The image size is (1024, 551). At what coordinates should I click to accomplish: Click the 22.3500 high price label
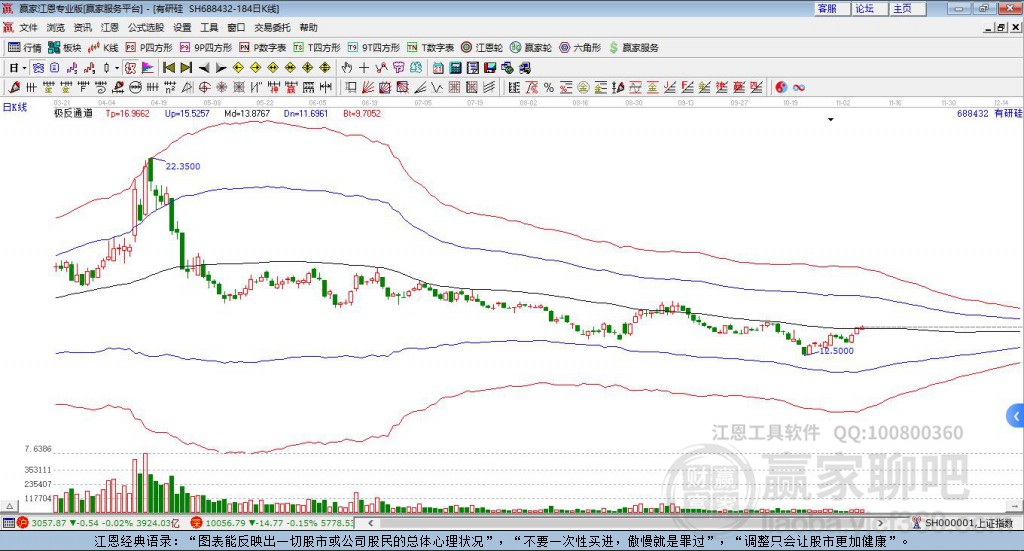point(183,166)
